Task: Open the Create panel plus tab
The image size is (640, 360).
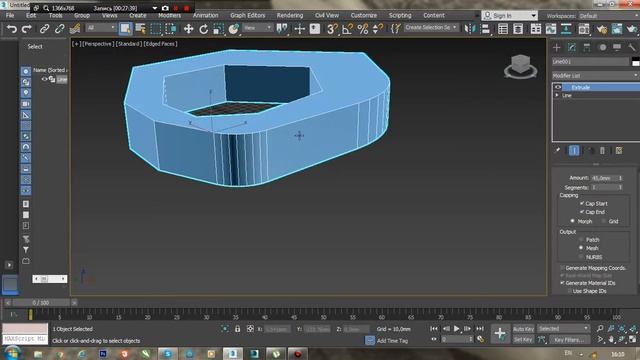Action: point(556,47)
